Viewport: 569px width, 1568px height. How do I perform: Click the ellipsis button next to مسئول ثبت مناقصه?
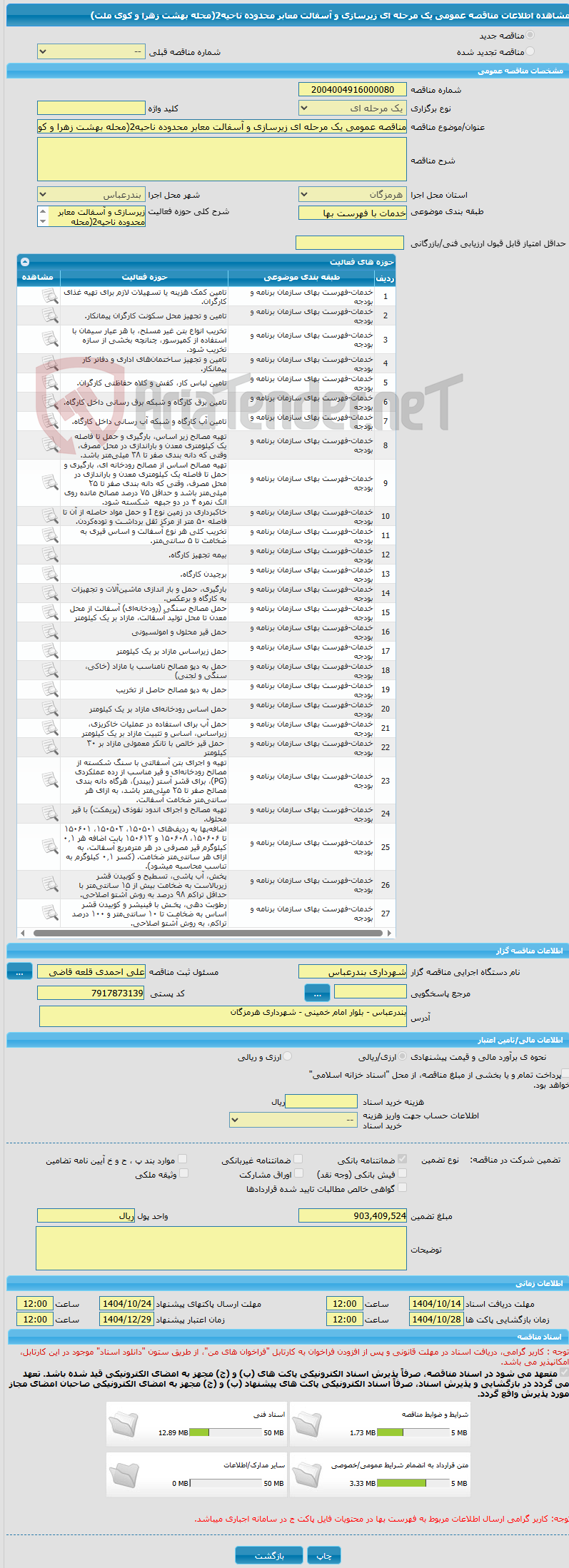coord(19,972)
